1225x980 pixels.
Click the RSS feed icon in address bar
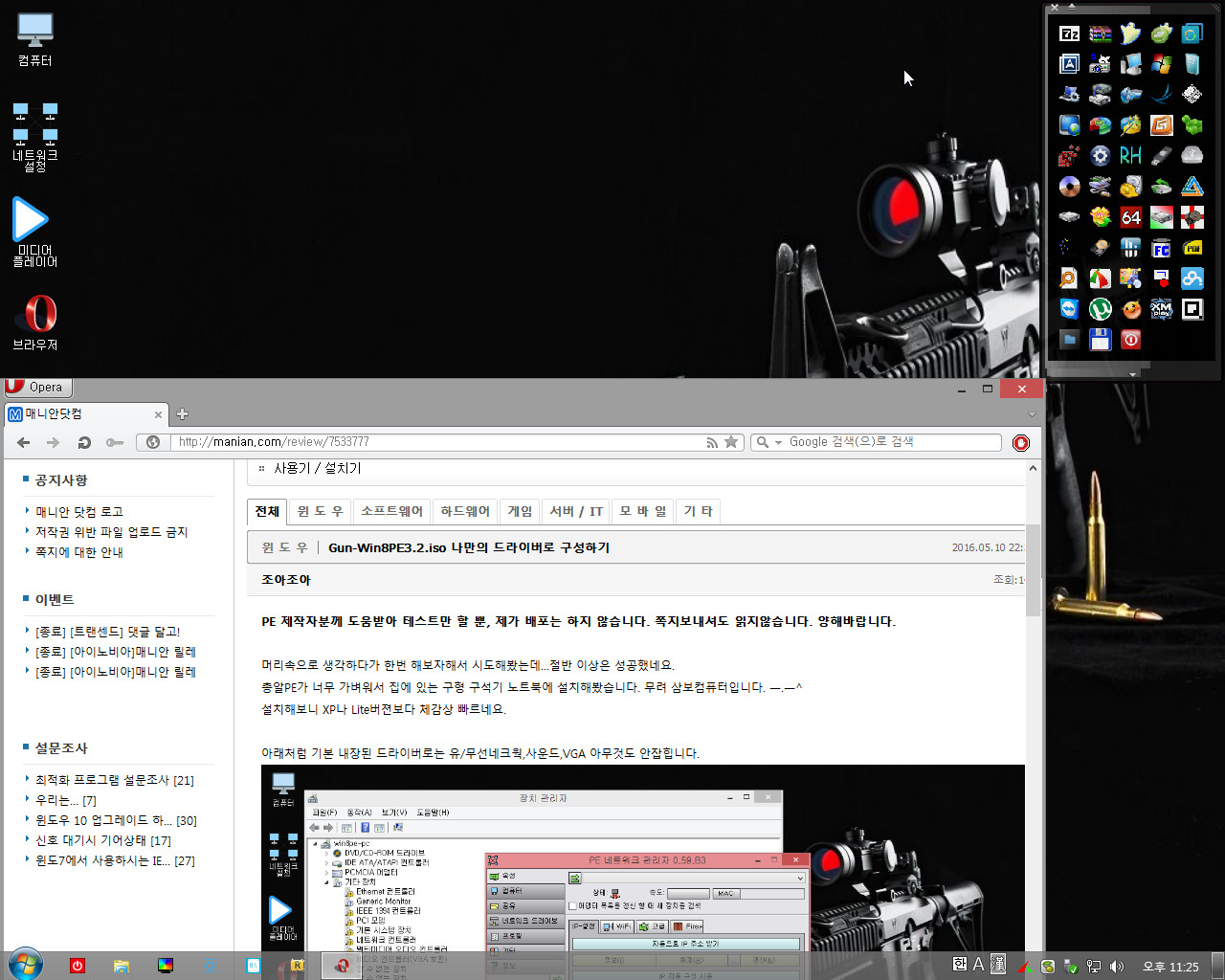click(712, 442)
